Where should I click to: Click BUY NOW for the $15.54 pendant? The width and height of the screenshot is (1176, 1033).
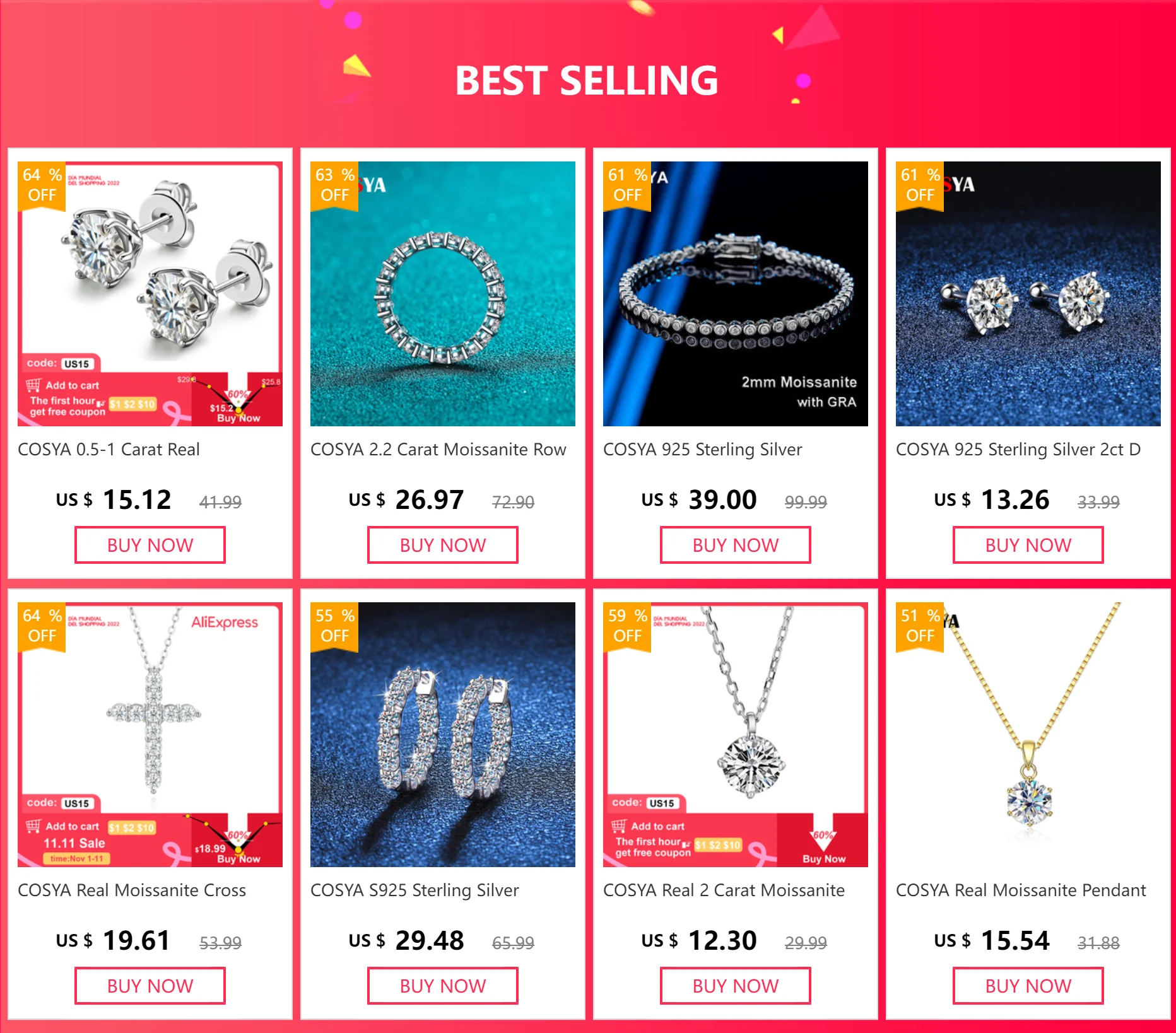[1028, 986]
